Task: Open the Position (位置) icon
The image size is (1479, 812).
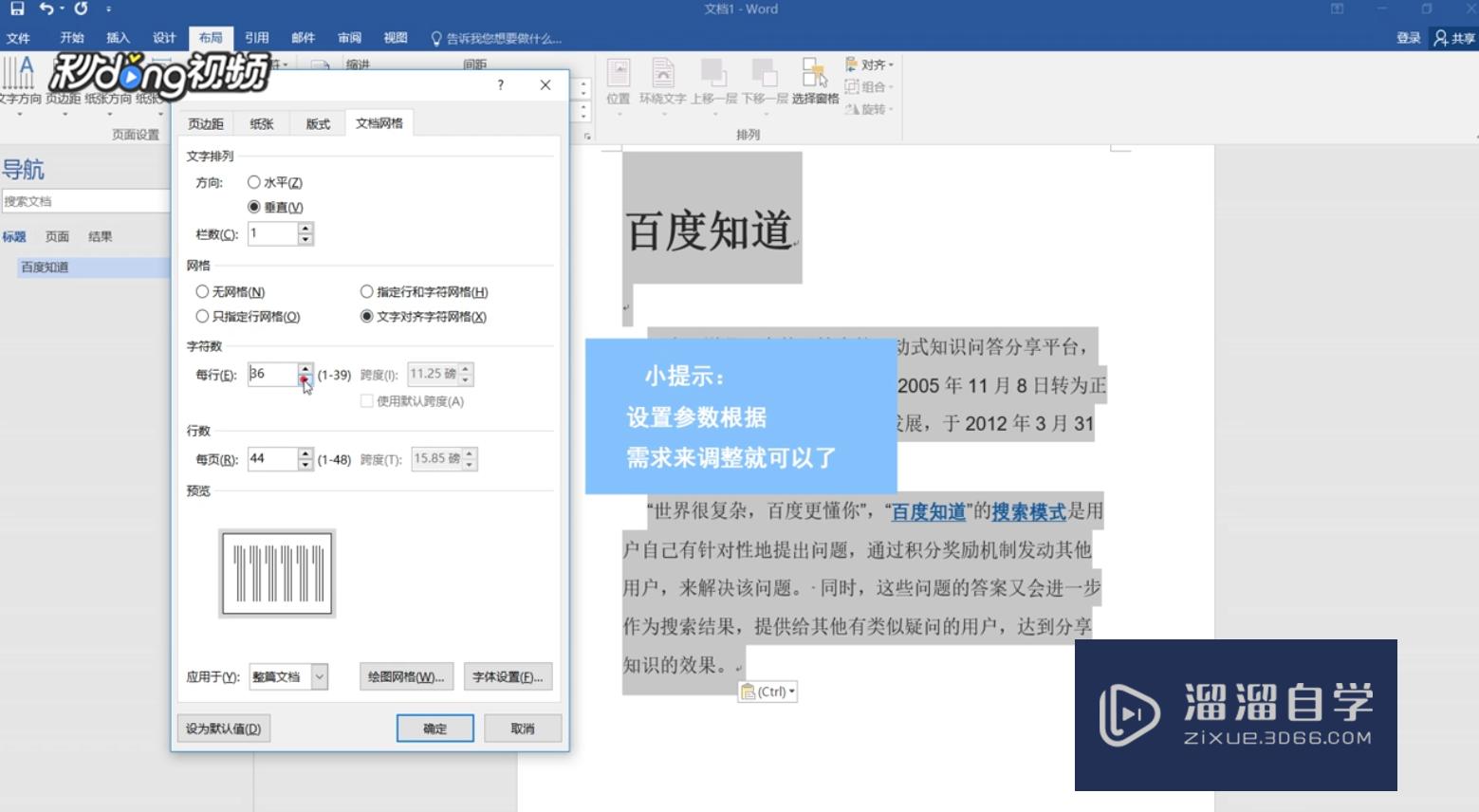Action: pos(619,82)
